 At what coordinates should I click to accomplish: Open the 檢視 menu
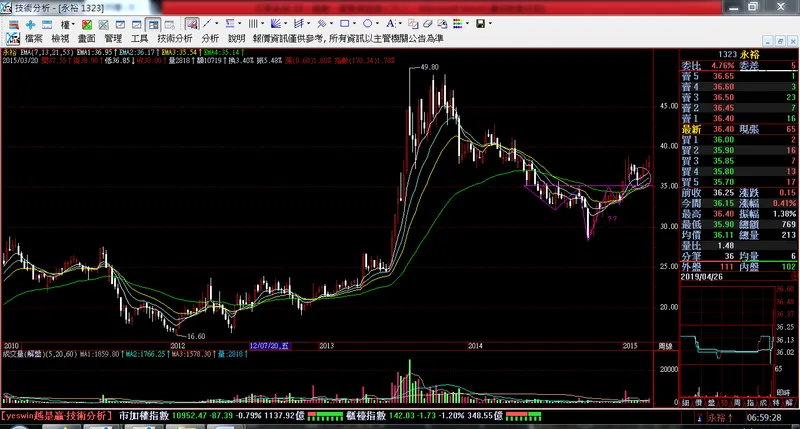click(x=60, y=39)
